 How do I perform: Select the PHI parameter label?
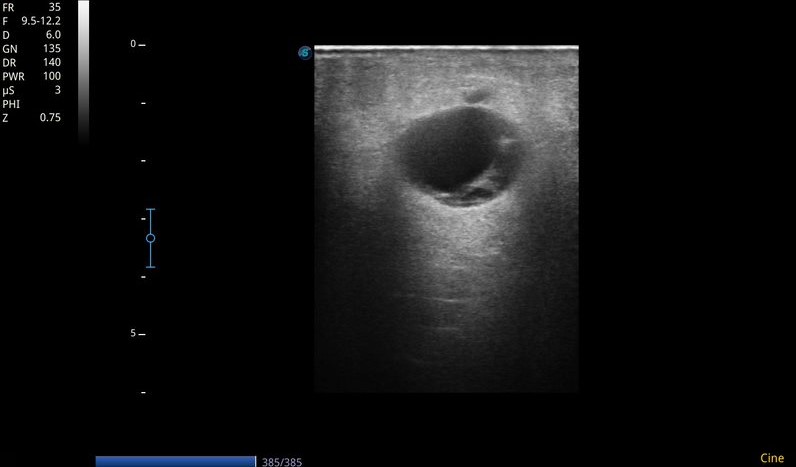[x=11, y=104]
